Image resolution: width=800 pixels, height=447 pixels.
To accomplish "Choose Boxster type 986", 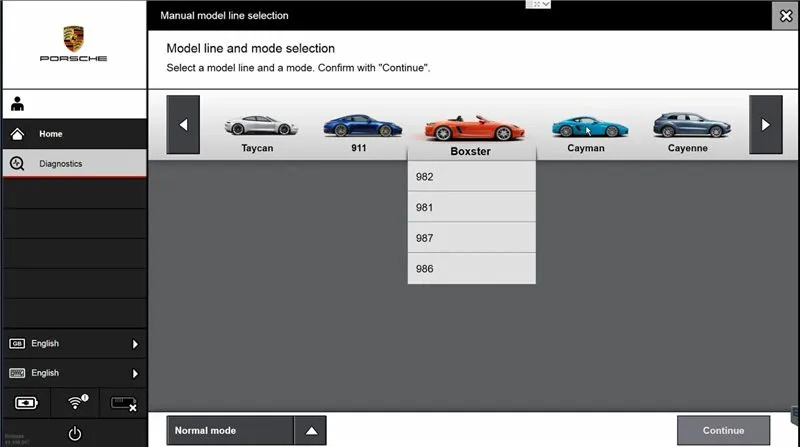I will click(x=471, y=268).
